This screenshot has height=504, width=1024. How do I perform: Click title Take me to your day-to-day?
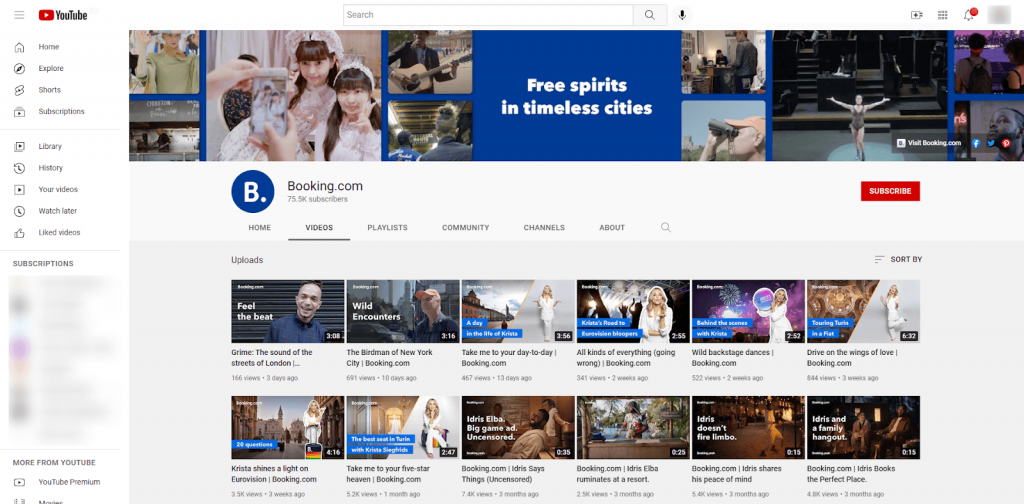(509, 358)
